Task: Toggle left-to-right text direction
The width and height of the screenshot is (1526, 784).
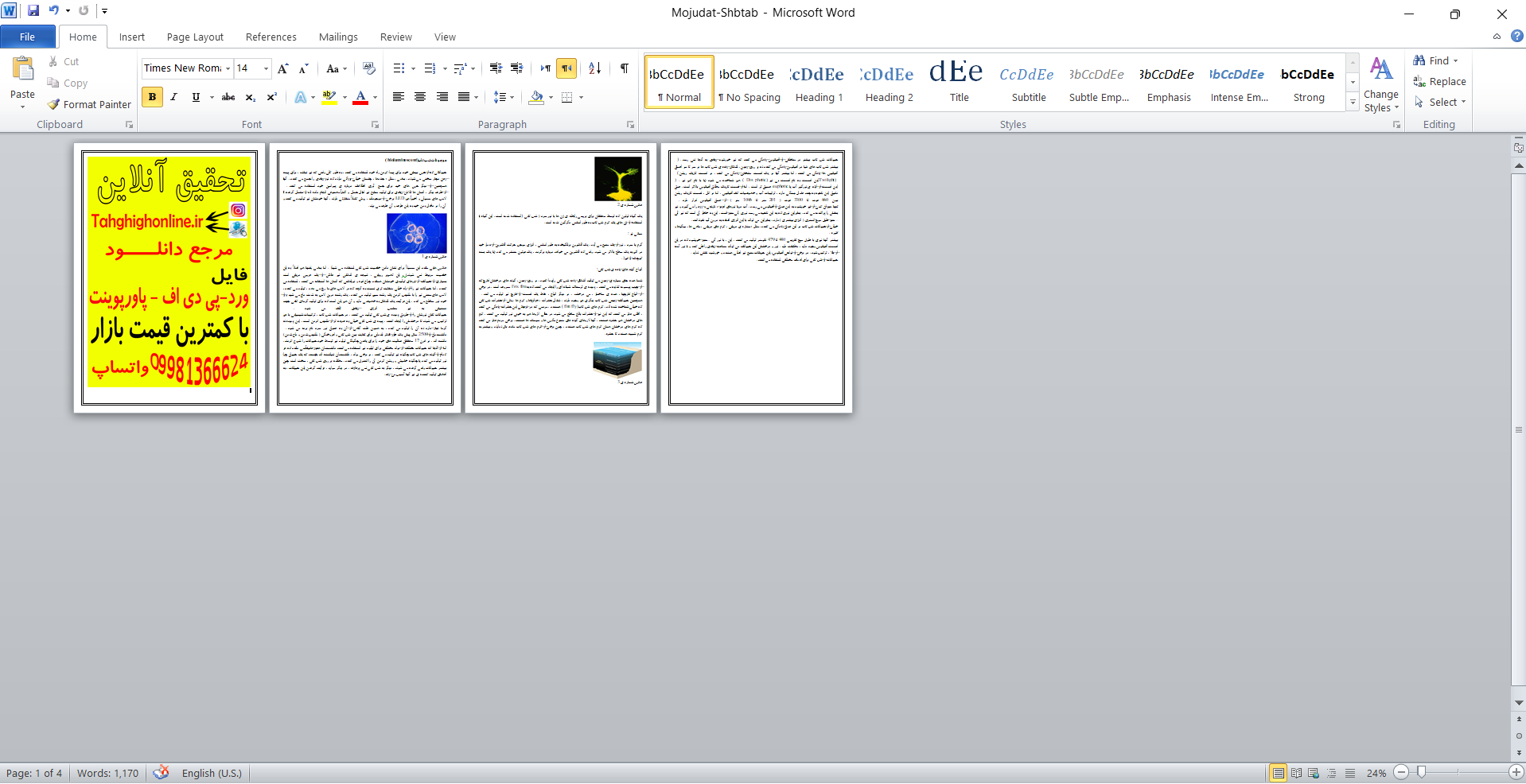Action: click(x=545, y=68)
